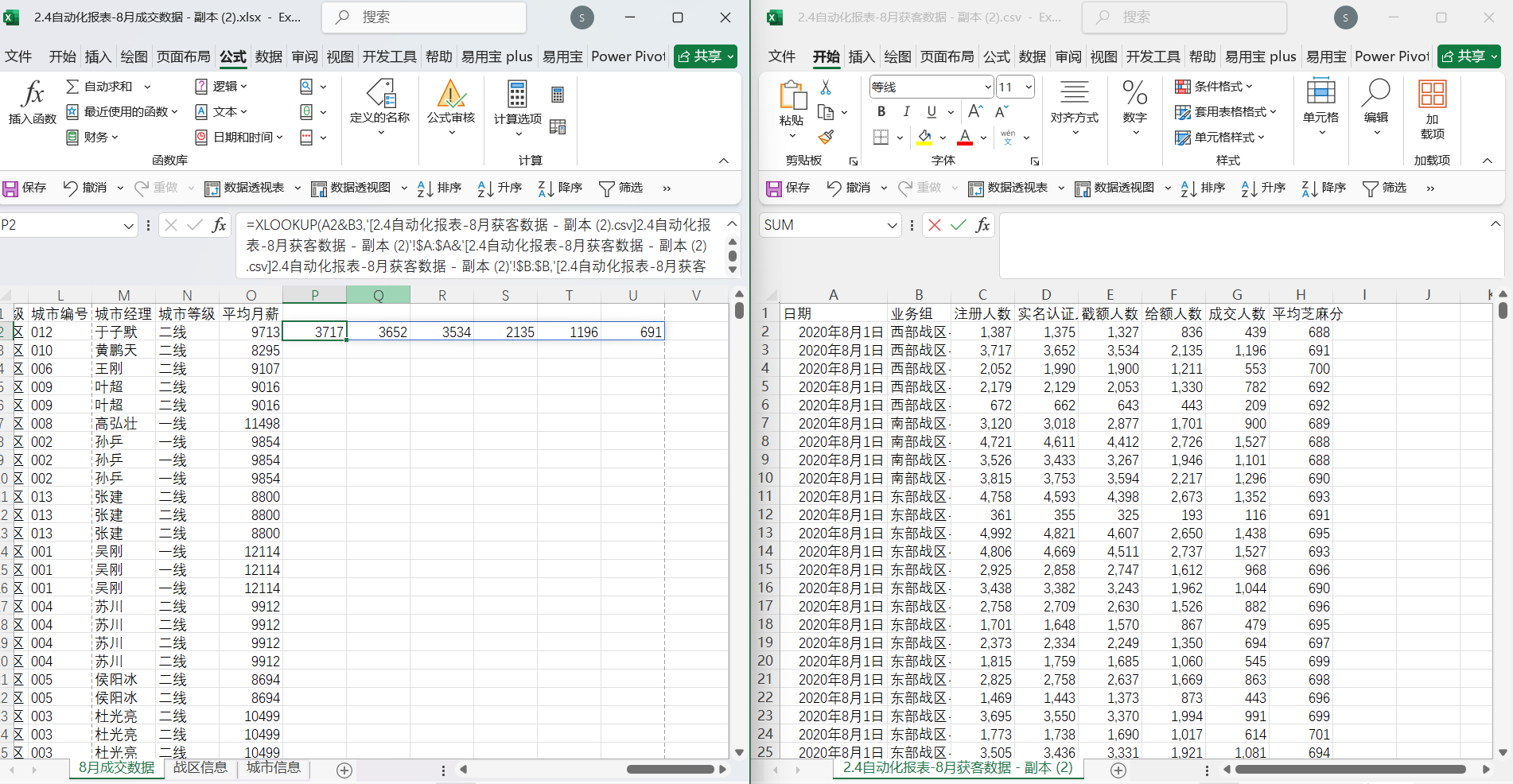Open Defined Names menu

[x=380, y=107]
